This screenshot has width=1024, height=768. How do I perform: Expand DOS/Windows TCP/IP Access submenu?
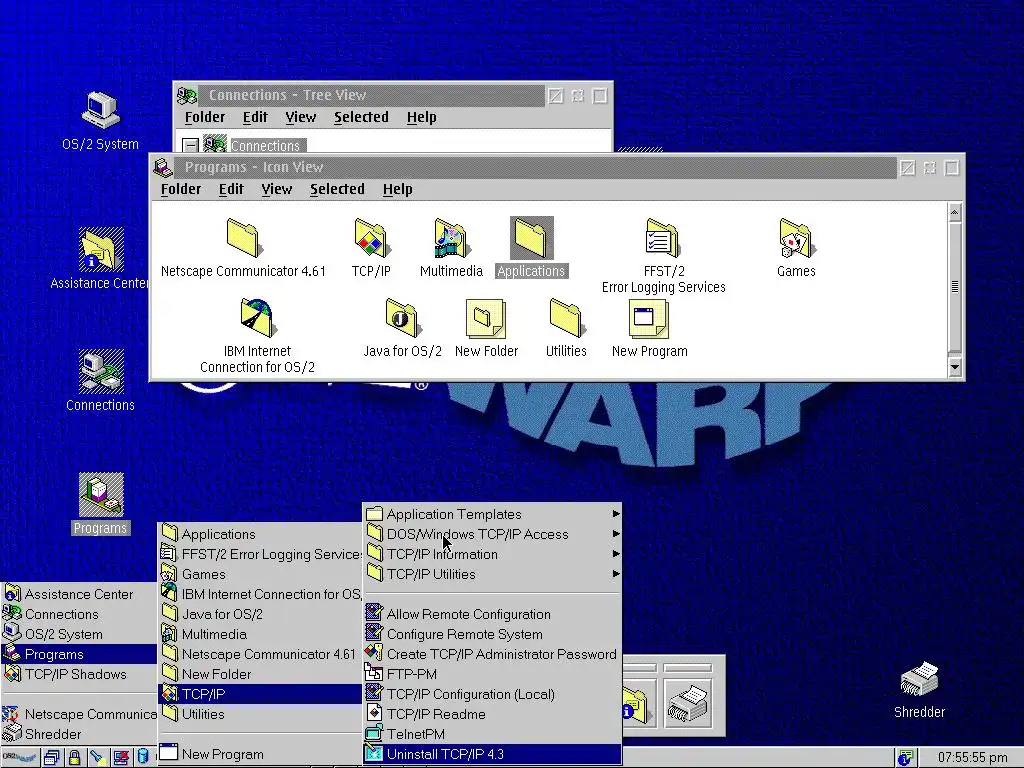click(x=492, y=534)
